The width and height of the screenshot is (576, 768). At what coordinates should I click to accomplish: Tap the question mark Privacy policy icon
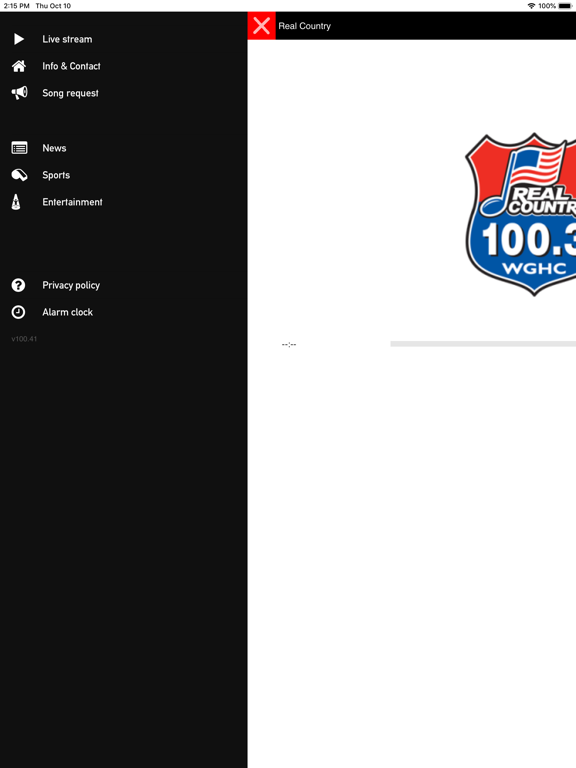pos(19,285)
